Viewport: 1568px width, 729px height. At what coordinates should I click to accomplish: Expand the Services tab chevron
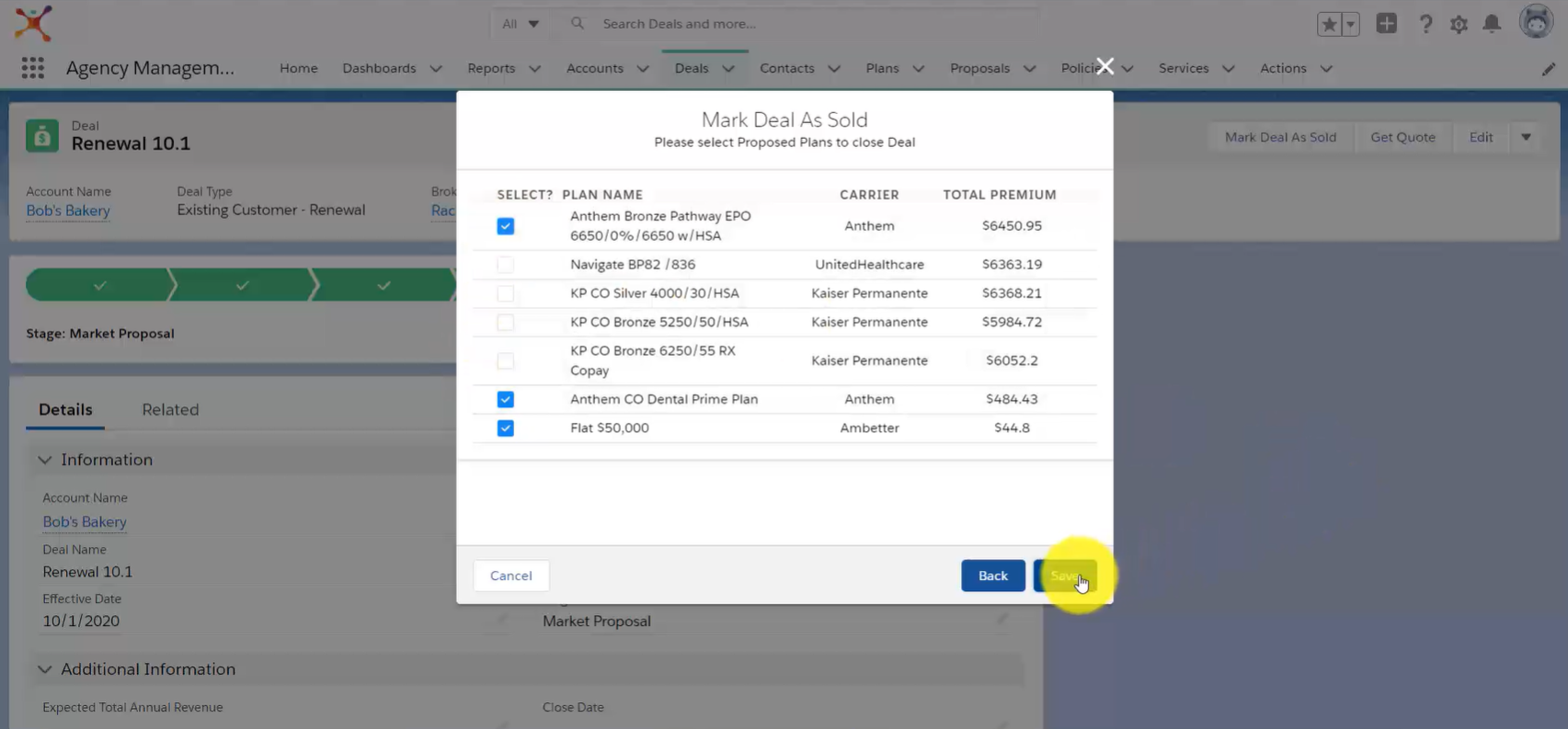point(1229,69)
